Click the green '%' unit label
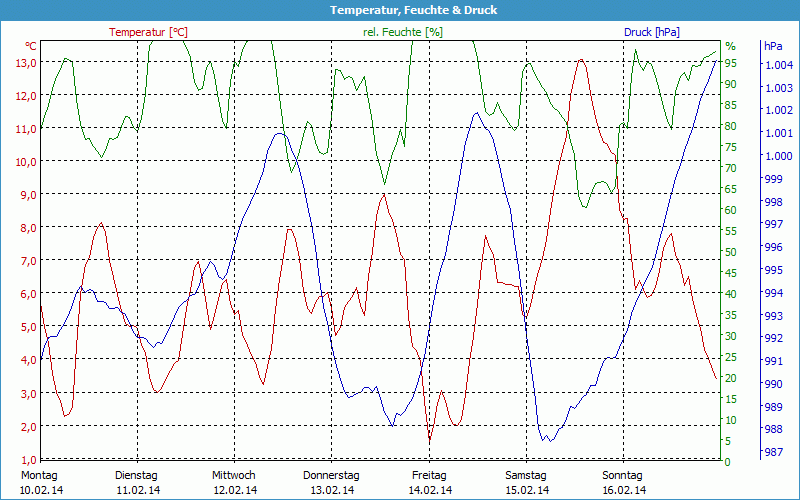Viewport: 800px width, 500px height. click(x=731, y=46)
